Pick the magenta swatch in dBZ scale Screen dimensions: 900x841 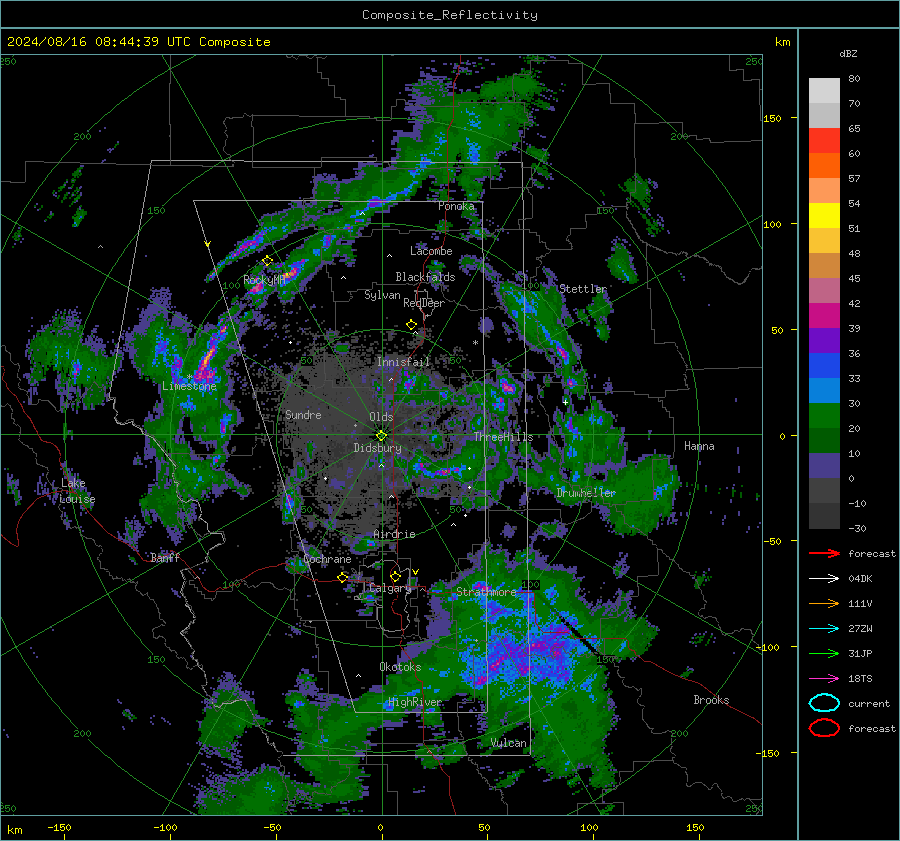(824, 316)
